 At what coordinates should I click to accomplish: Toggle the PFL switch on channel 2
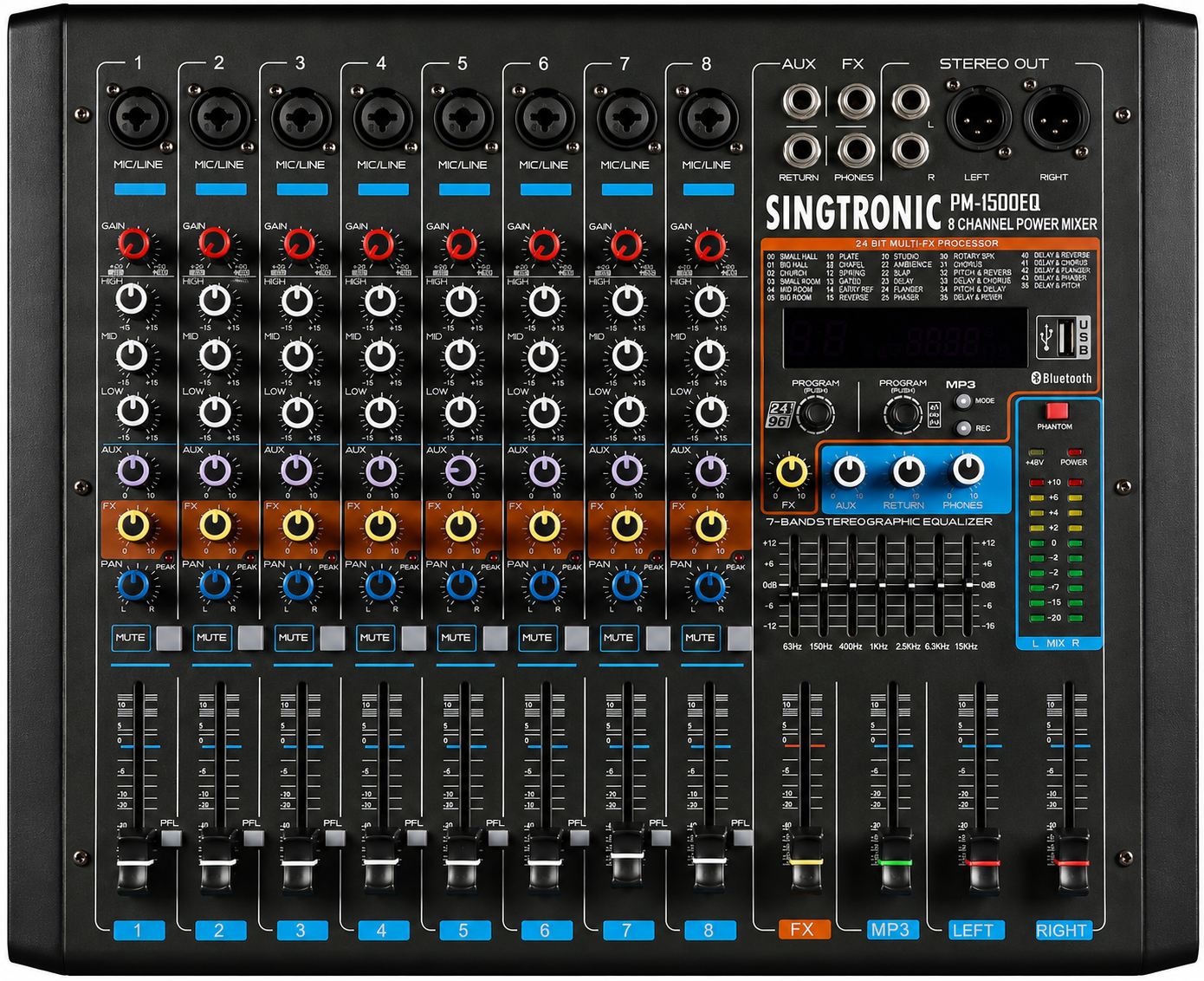pyautogui.click(x=253, y=837)
